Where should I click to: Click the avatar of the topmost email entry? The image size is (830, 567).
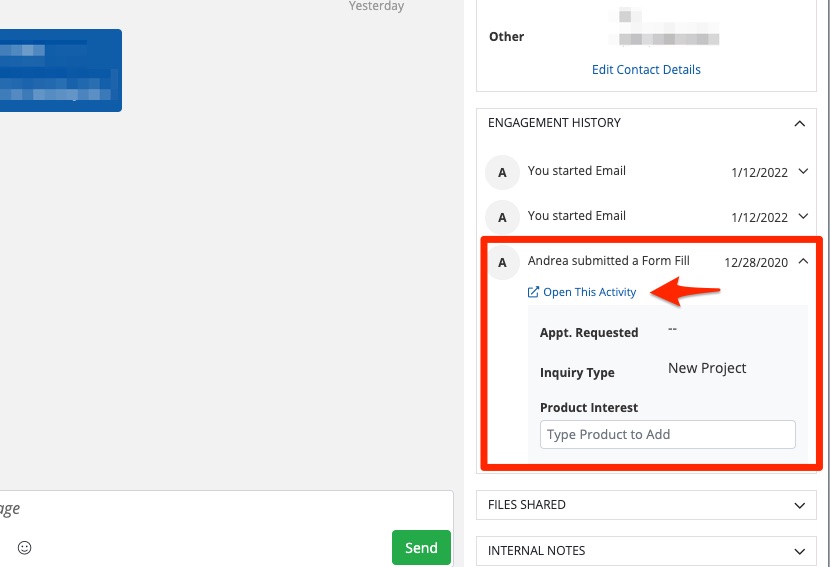(502, 172)
